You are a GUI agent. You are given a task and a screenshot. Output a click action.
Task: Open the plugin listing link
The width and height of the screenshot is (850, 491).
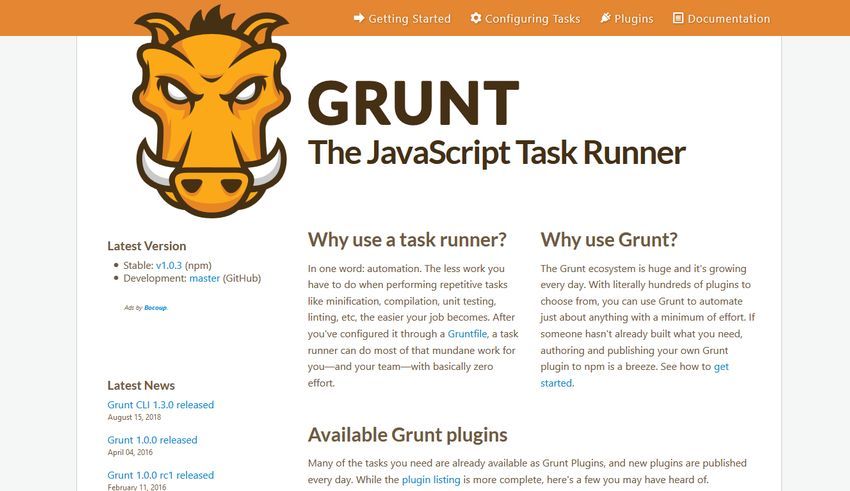coord(431,480)
